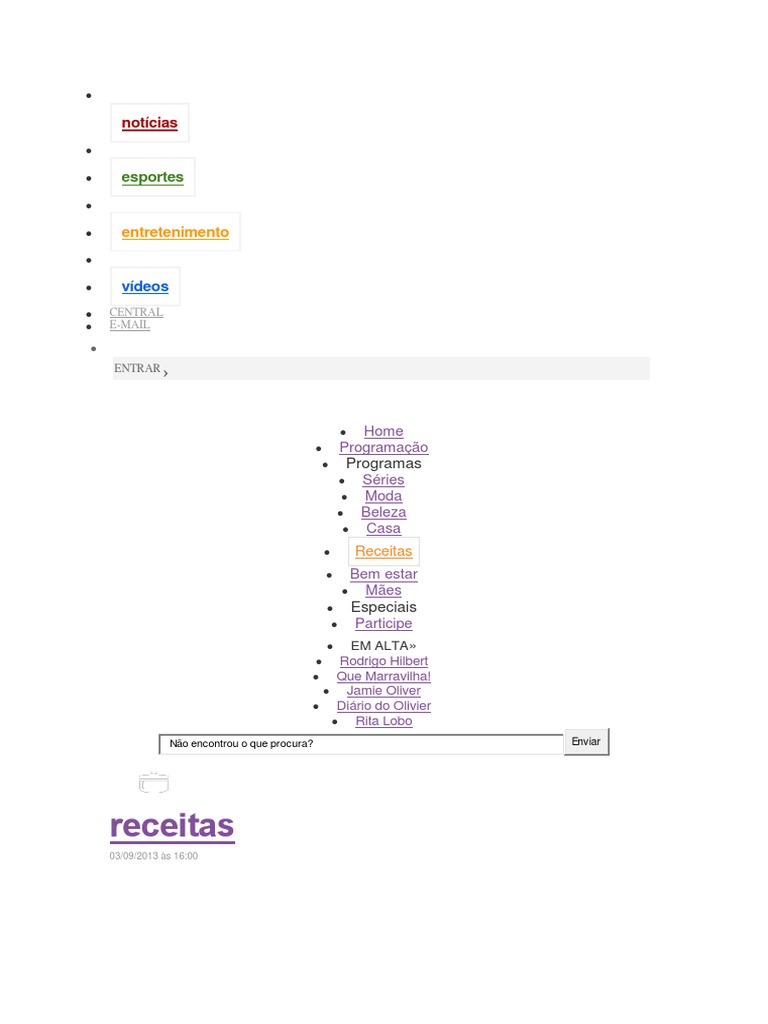Open the entretenimento section
The height and width of the screenshot is (1024, 768).
click(x=175, y=232)
